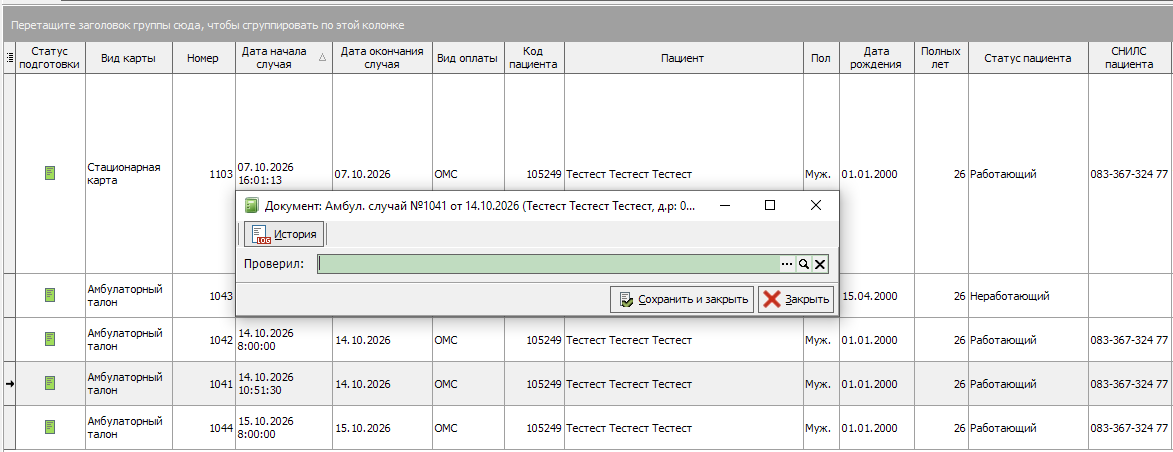Sort by the Статус подготовки column header
Viewport: 1173px width, 452px height.
(49, 58)
